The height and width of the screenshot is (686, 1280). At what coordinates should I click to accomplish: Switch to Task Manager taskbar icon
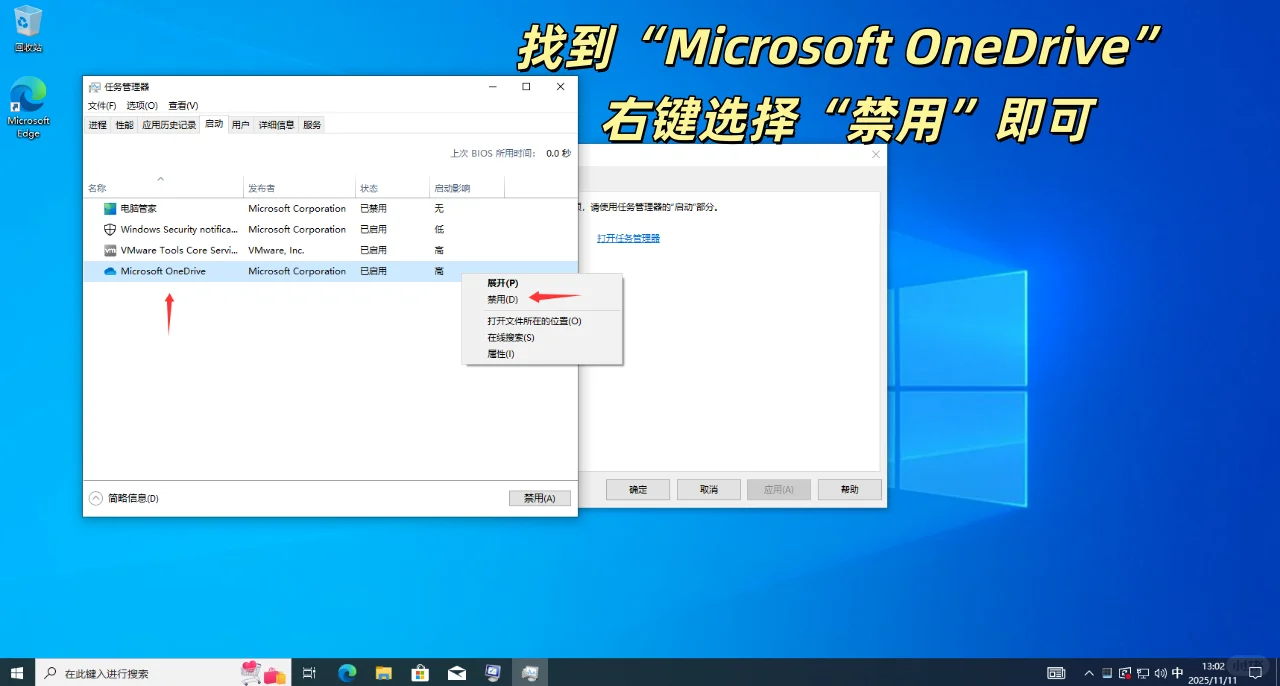click(530, 673)
